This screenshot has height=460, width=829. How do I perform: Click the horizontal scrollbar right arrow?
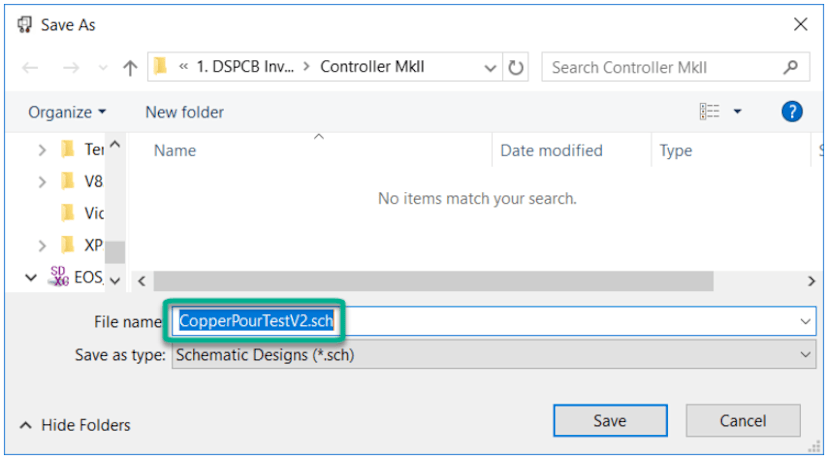[x=812, y=281]
